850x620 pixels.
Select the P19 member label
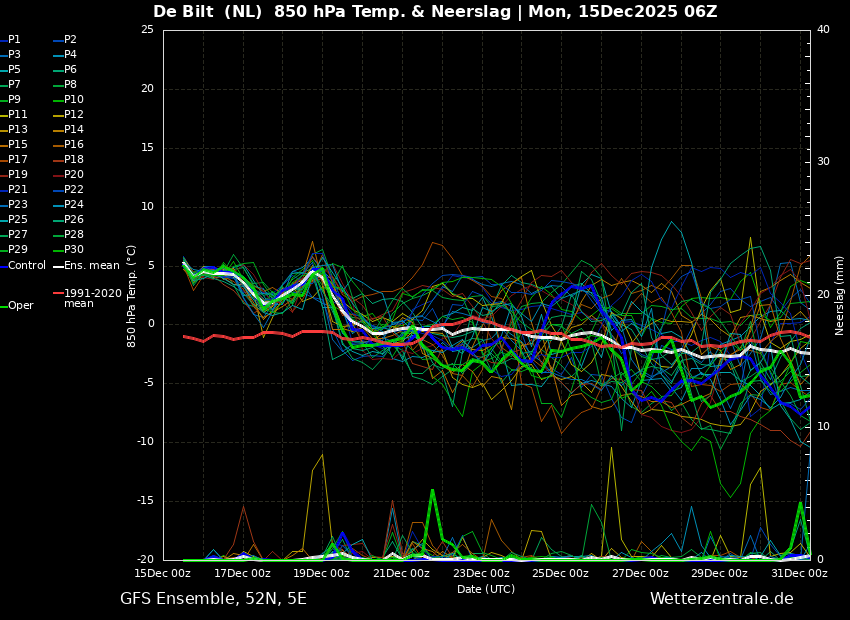(x=17, y=175)
